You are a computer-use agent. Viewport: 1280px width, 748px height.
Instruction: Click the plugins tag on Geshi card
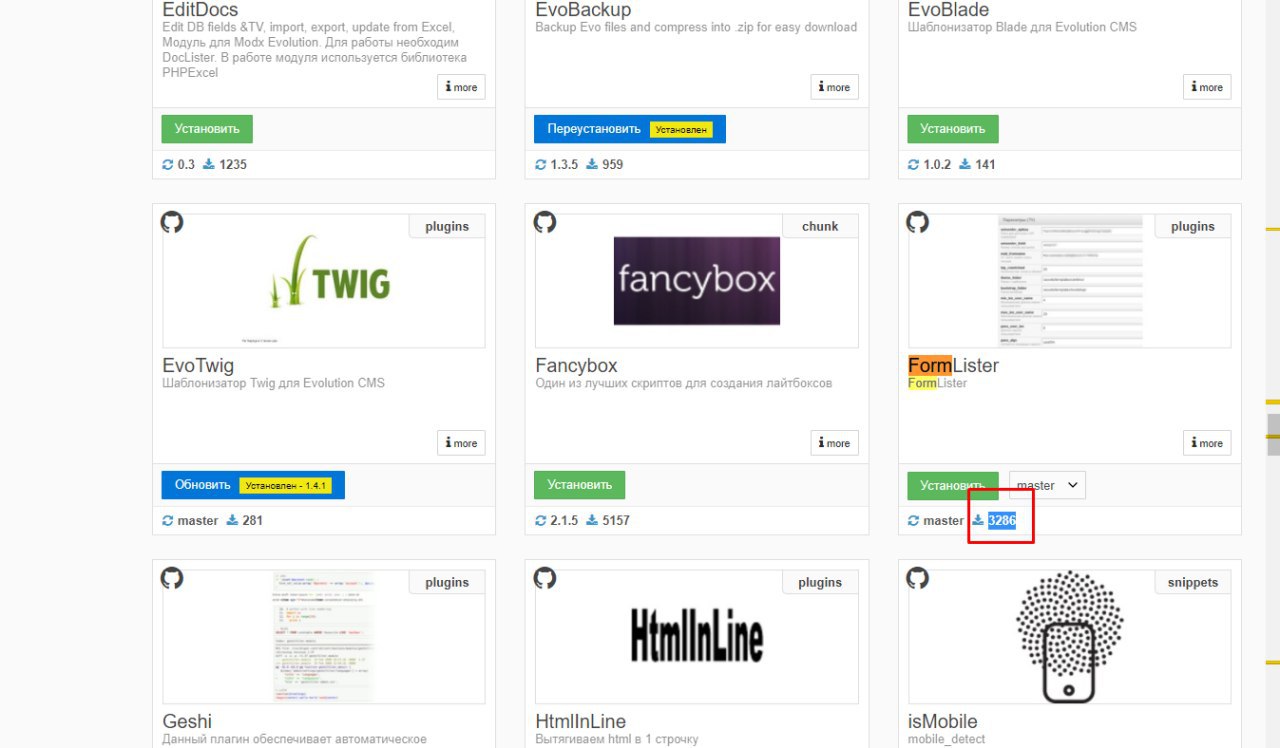pos(447,582)
